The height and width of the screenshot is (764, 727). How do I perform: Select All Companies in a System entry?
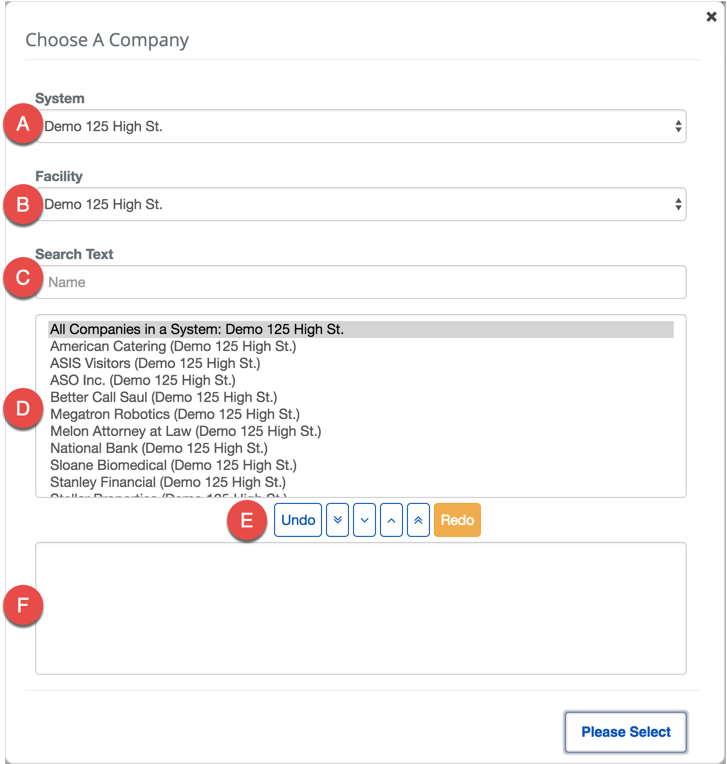pos(197,329)
